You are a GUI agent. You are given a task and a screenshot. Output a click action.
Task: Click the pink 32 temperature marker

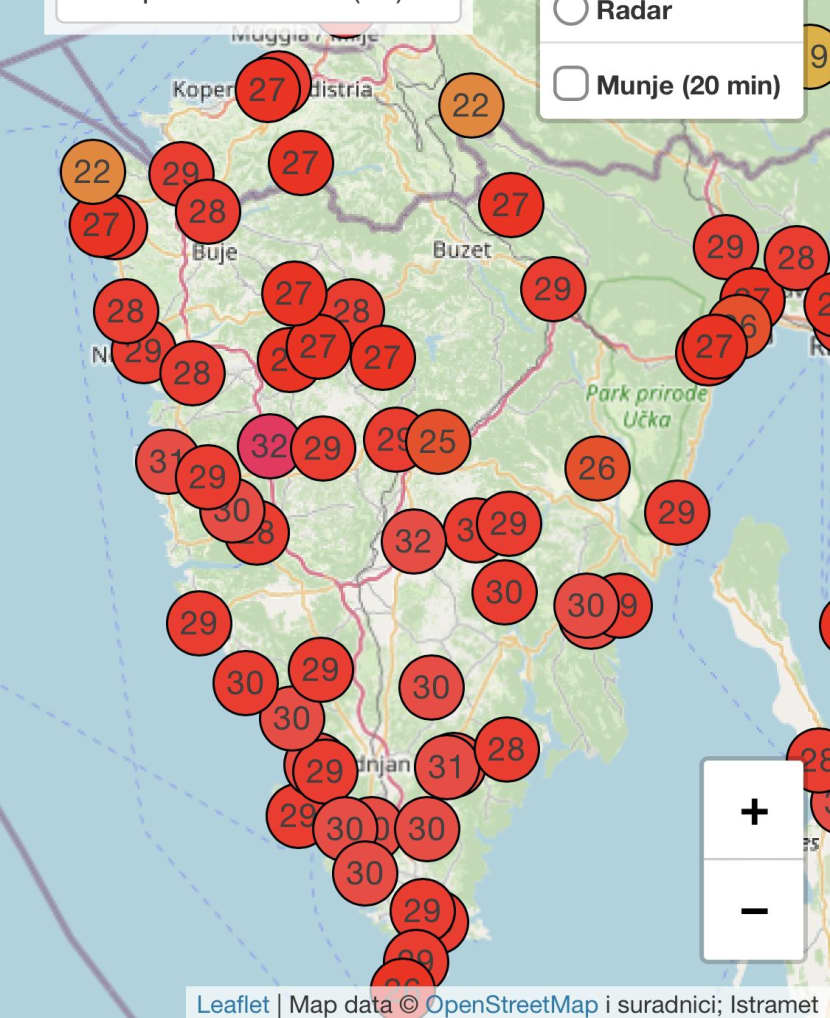(268, 446)
